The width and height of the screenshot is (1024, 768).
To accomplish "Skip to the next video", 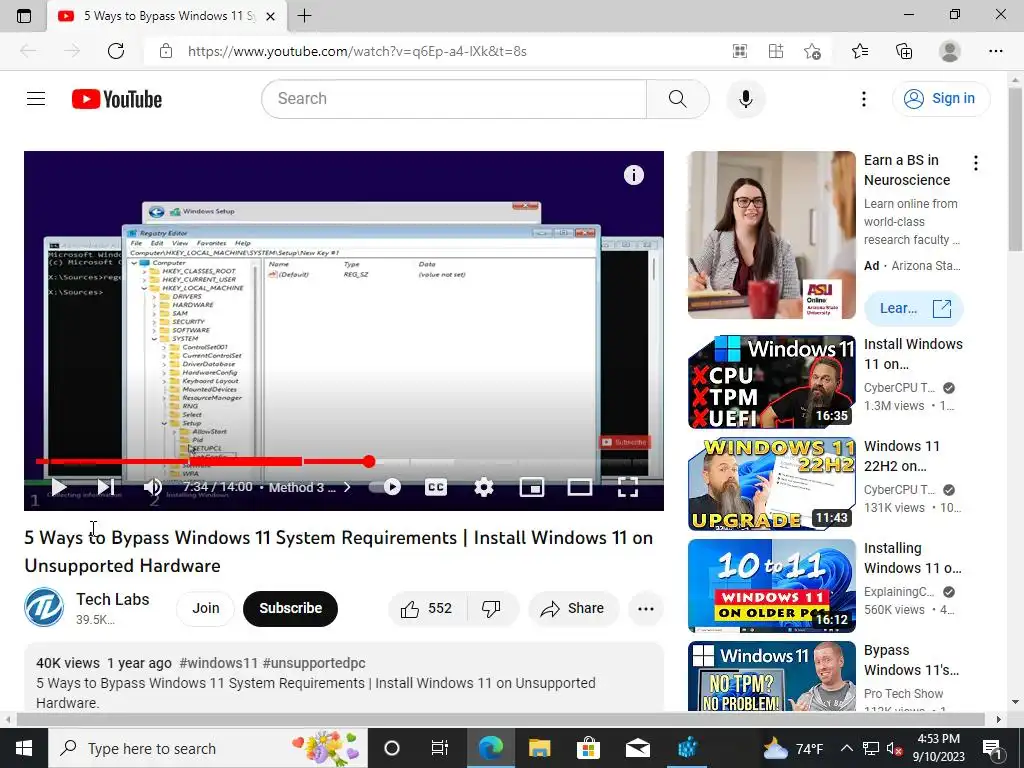I will point(106,487).
